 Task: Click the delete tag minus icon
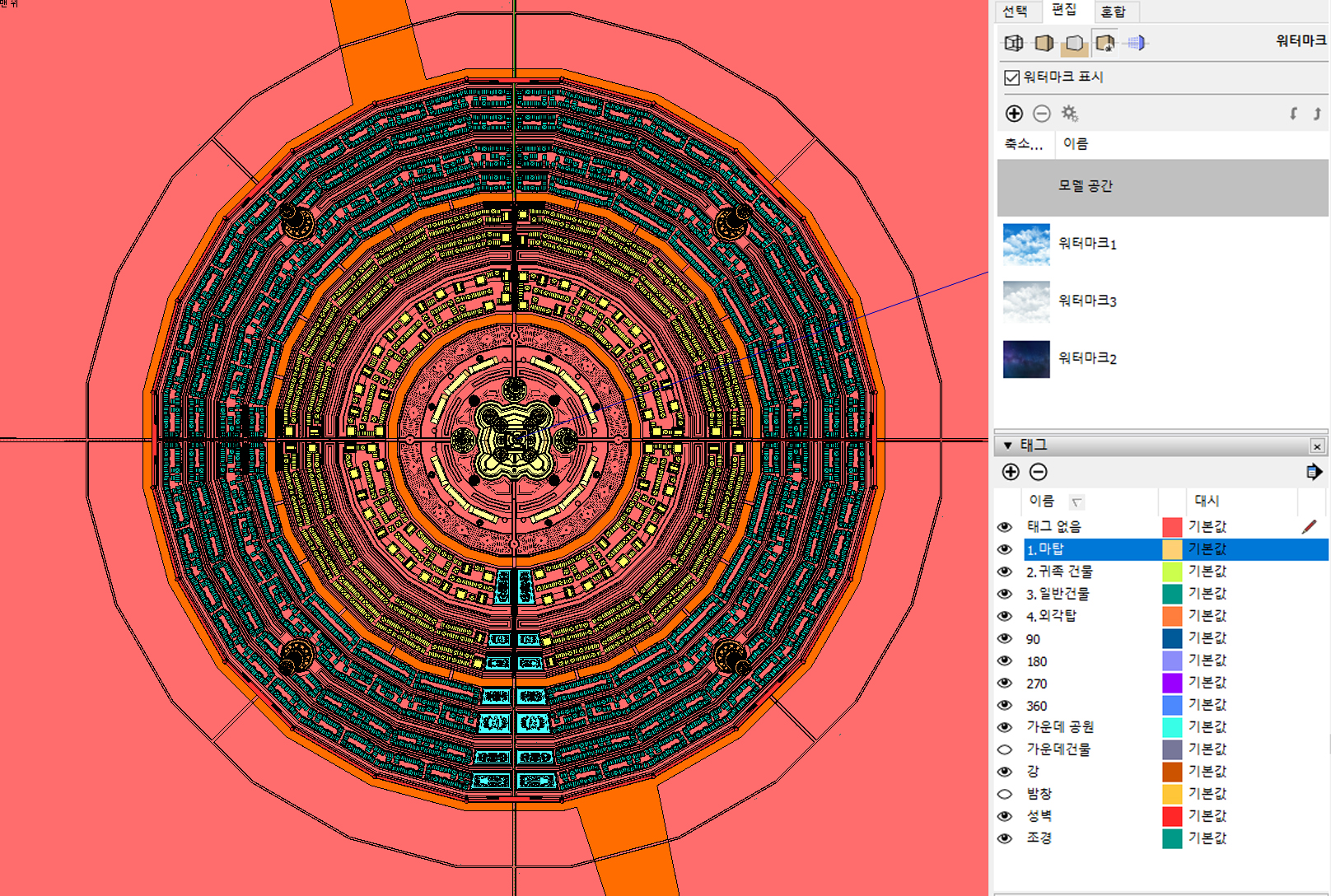pos(1039,472)
